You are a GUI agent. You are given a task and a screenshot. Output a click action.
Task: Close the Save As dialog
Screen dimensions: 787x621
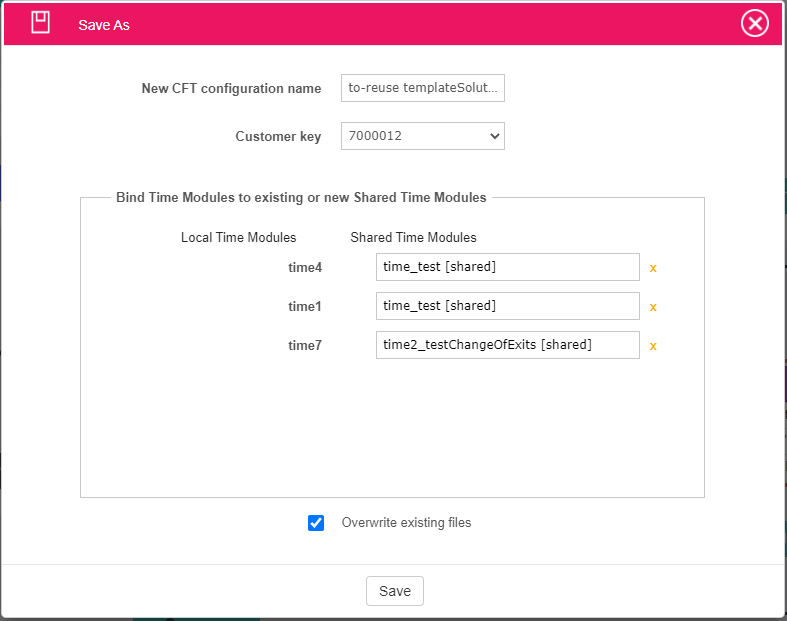754,23
